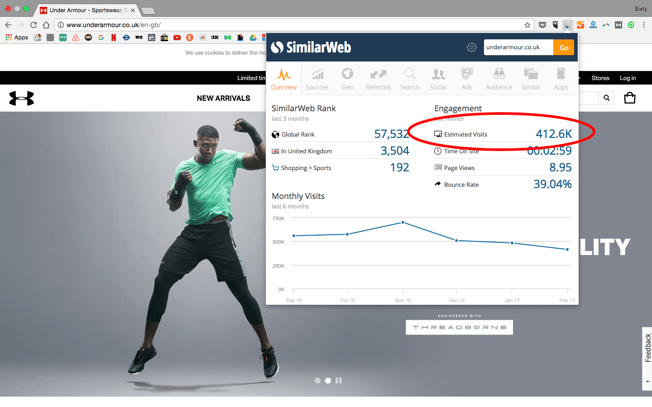
Task: Bookmark the page with the star icon
Action: tap(527, 25)
